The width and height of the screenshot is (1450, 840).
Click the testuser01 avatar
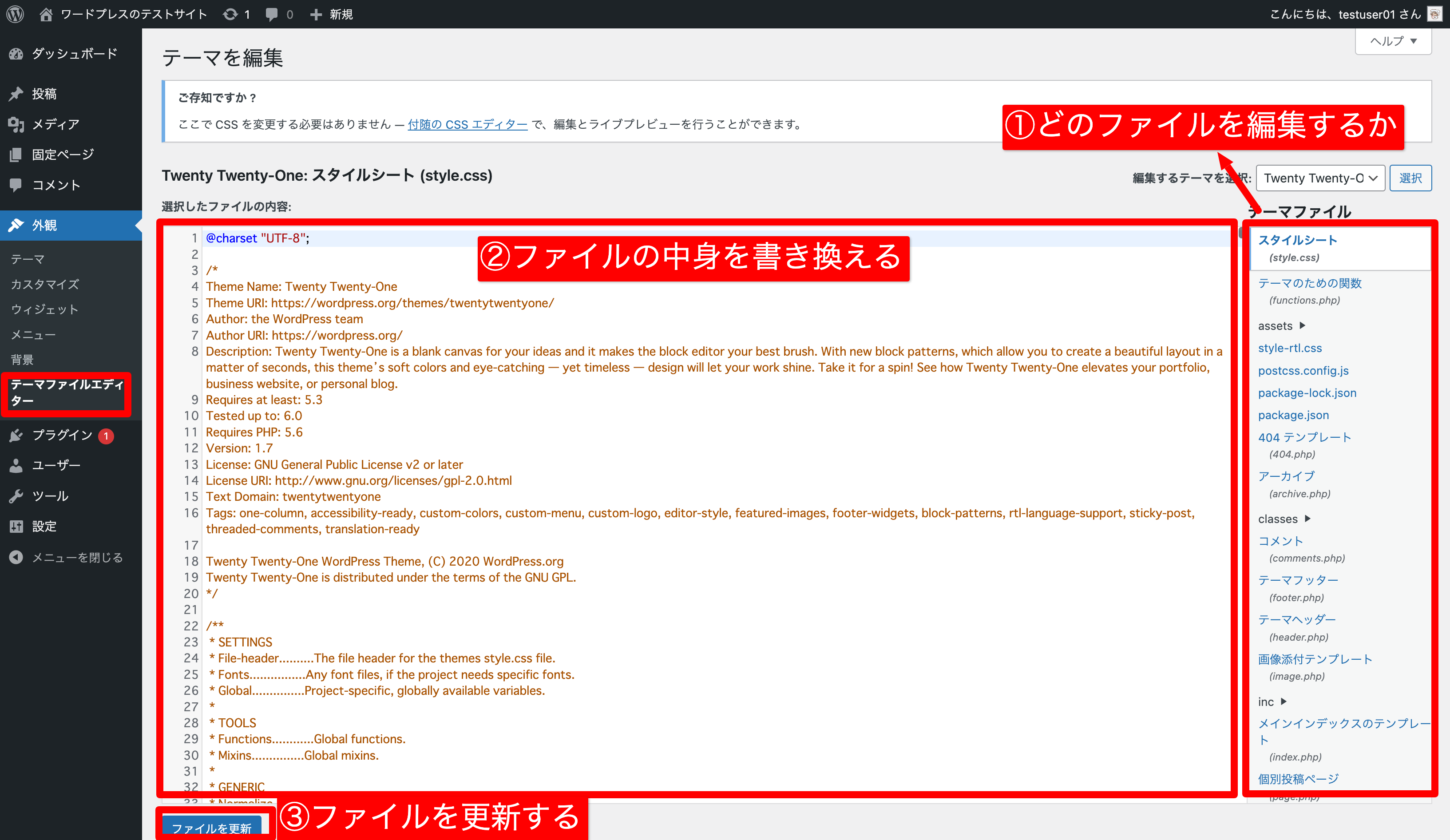[1435, 14]
